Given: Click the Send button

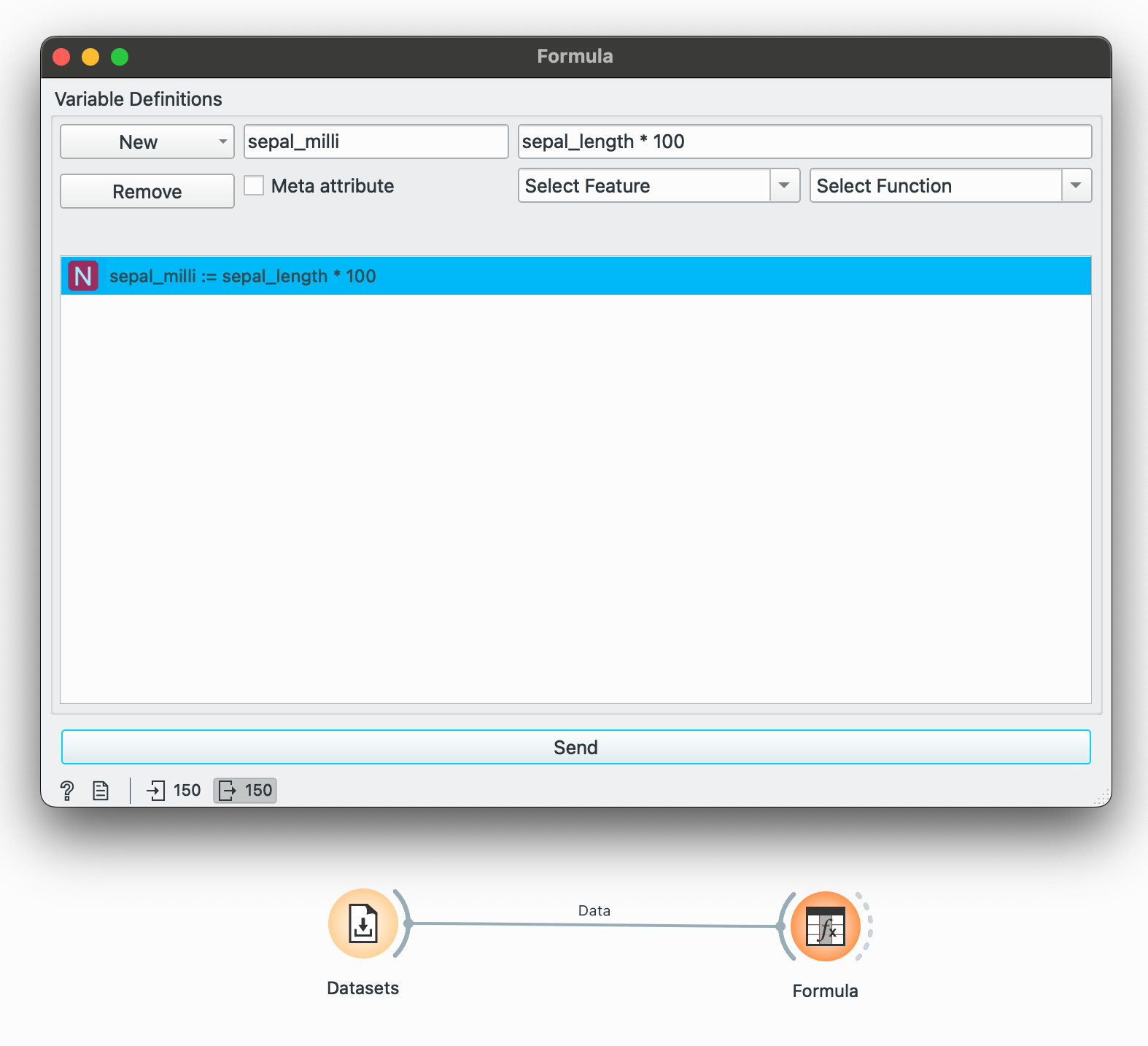Looking at the screenshot, I should (575, 748).
